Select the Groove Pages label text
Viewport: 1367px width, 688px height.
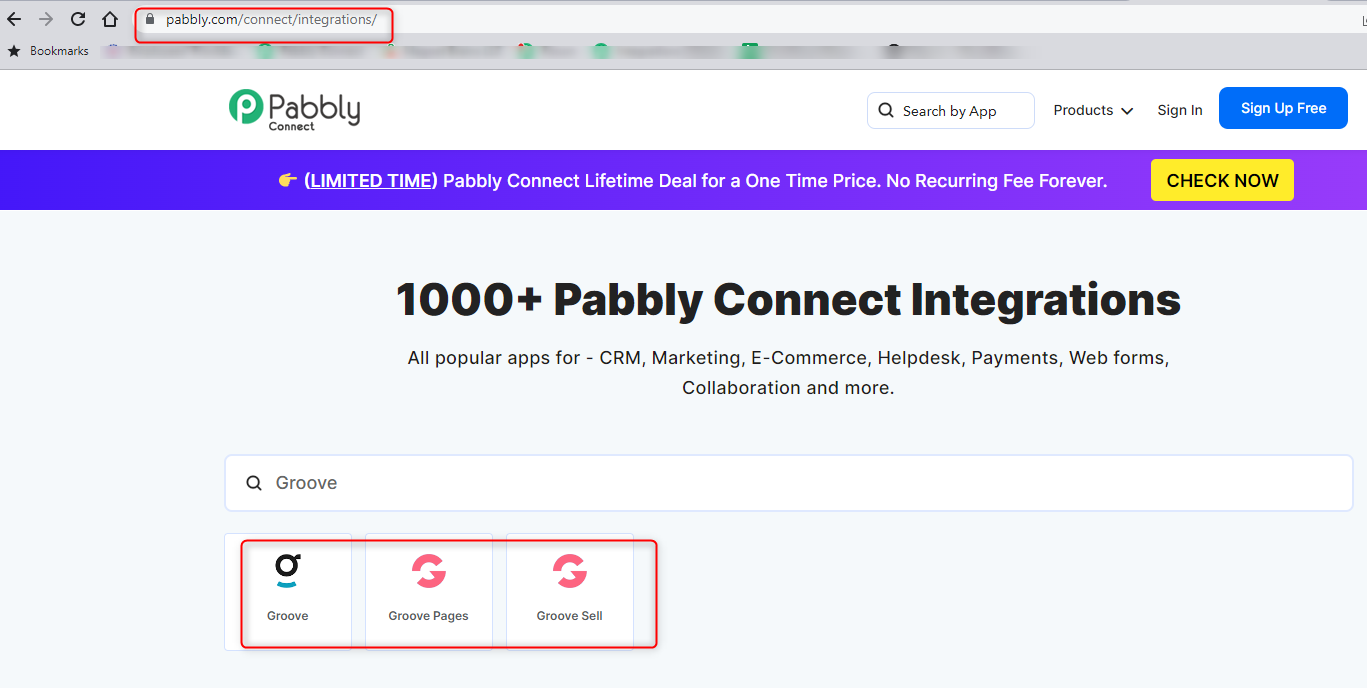point(429,616)
